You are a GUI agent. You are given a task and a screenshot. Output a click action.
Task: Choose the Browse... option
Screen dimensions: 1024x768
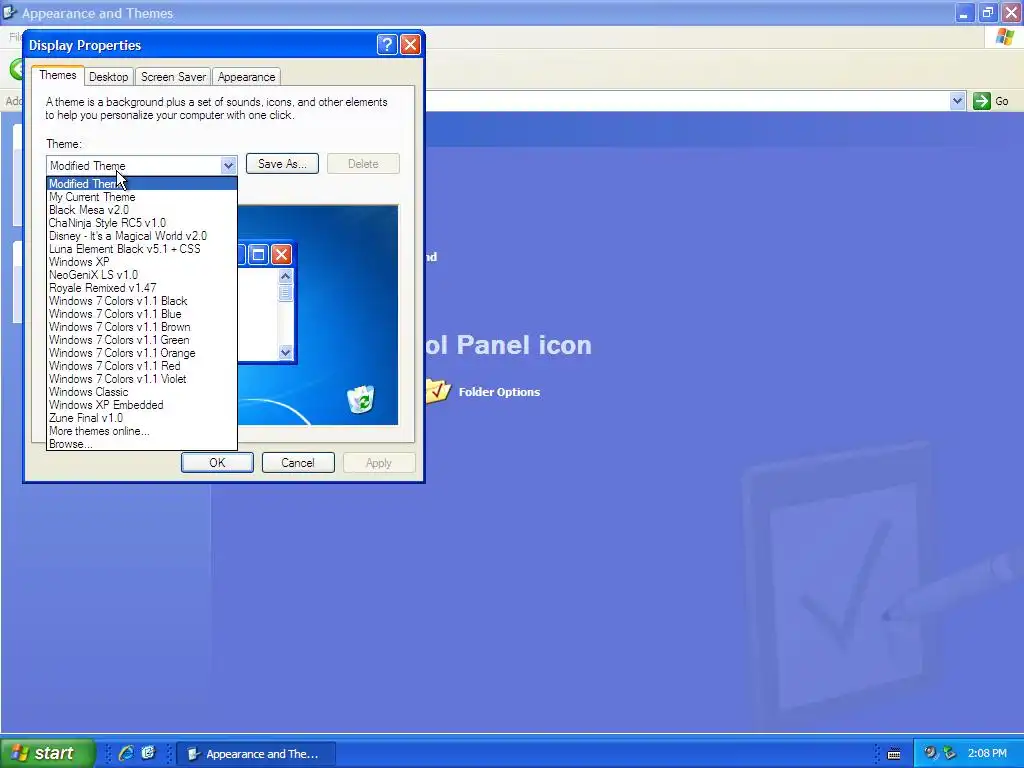point(142,444)
